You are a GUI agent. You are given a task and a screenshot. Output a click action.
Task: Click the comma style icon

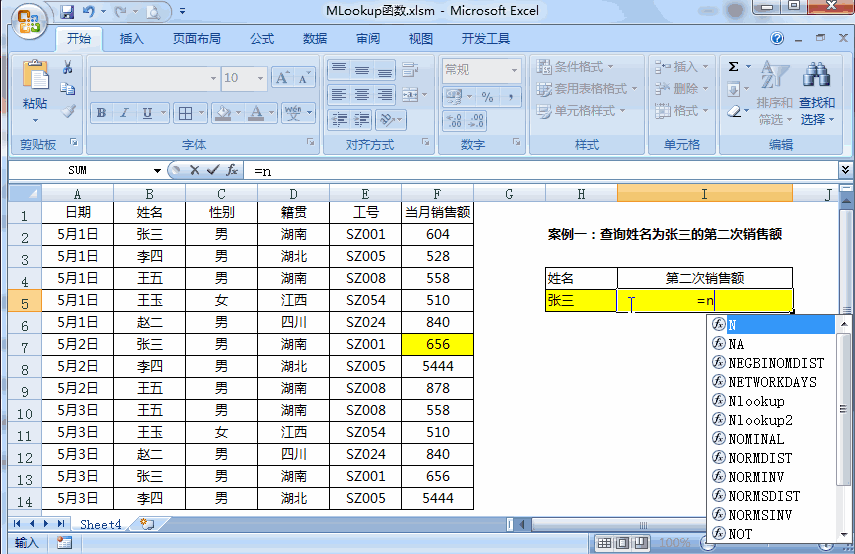point(510,97)
